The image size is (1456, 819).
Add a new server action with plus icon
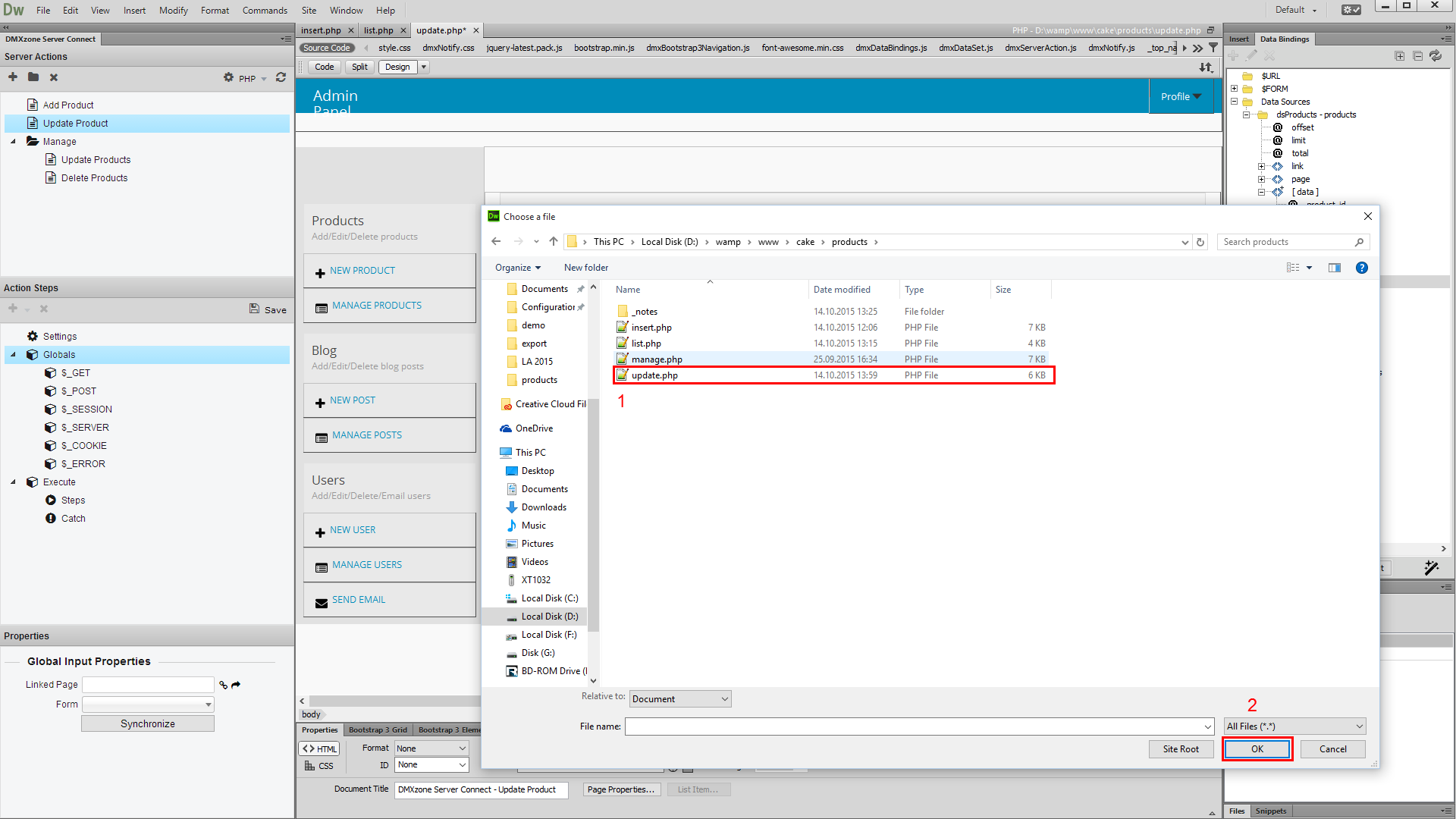pyautogui.click(x=13, y=77)
